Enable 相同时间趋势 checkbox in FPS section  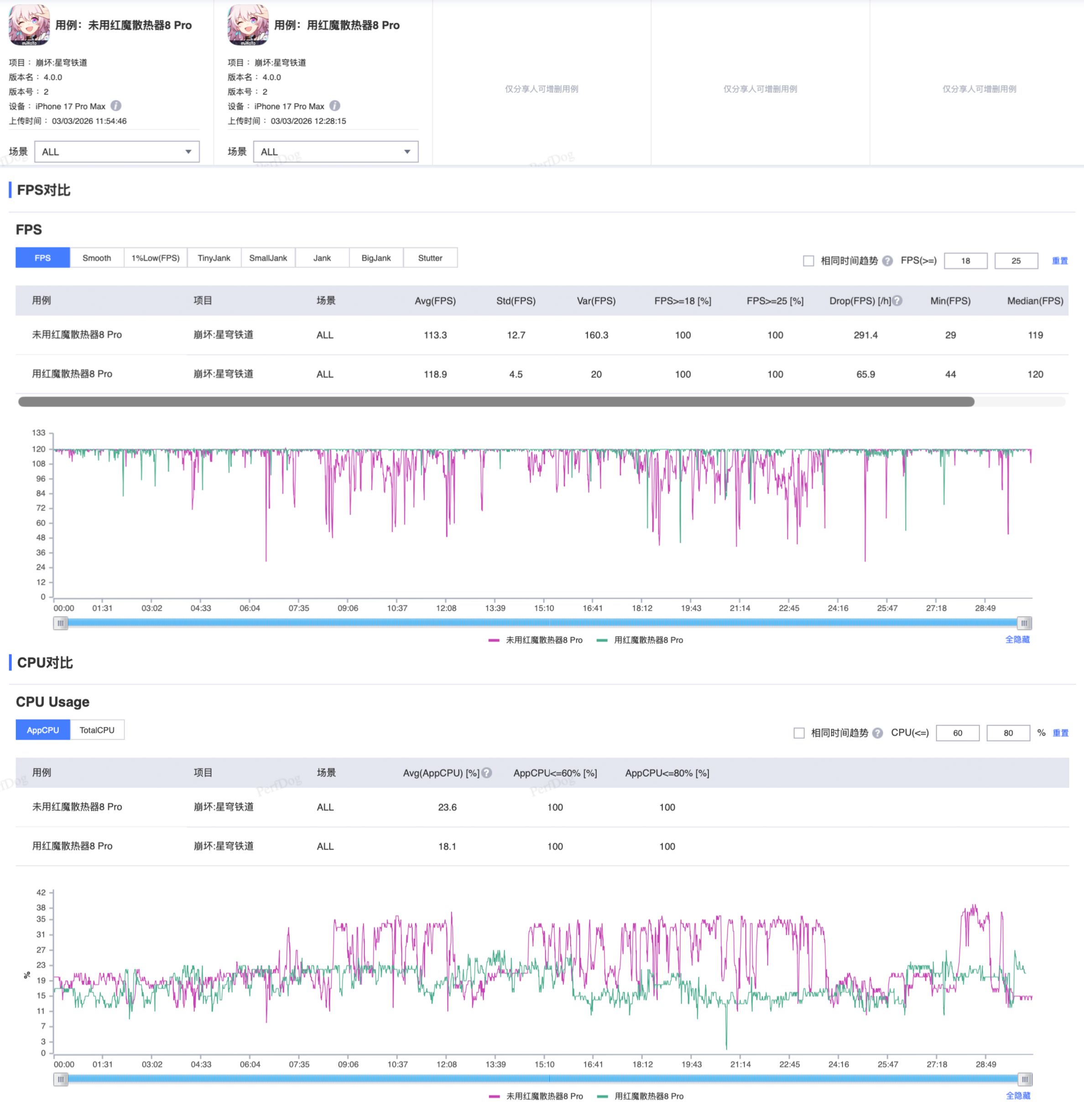[808, 260]
